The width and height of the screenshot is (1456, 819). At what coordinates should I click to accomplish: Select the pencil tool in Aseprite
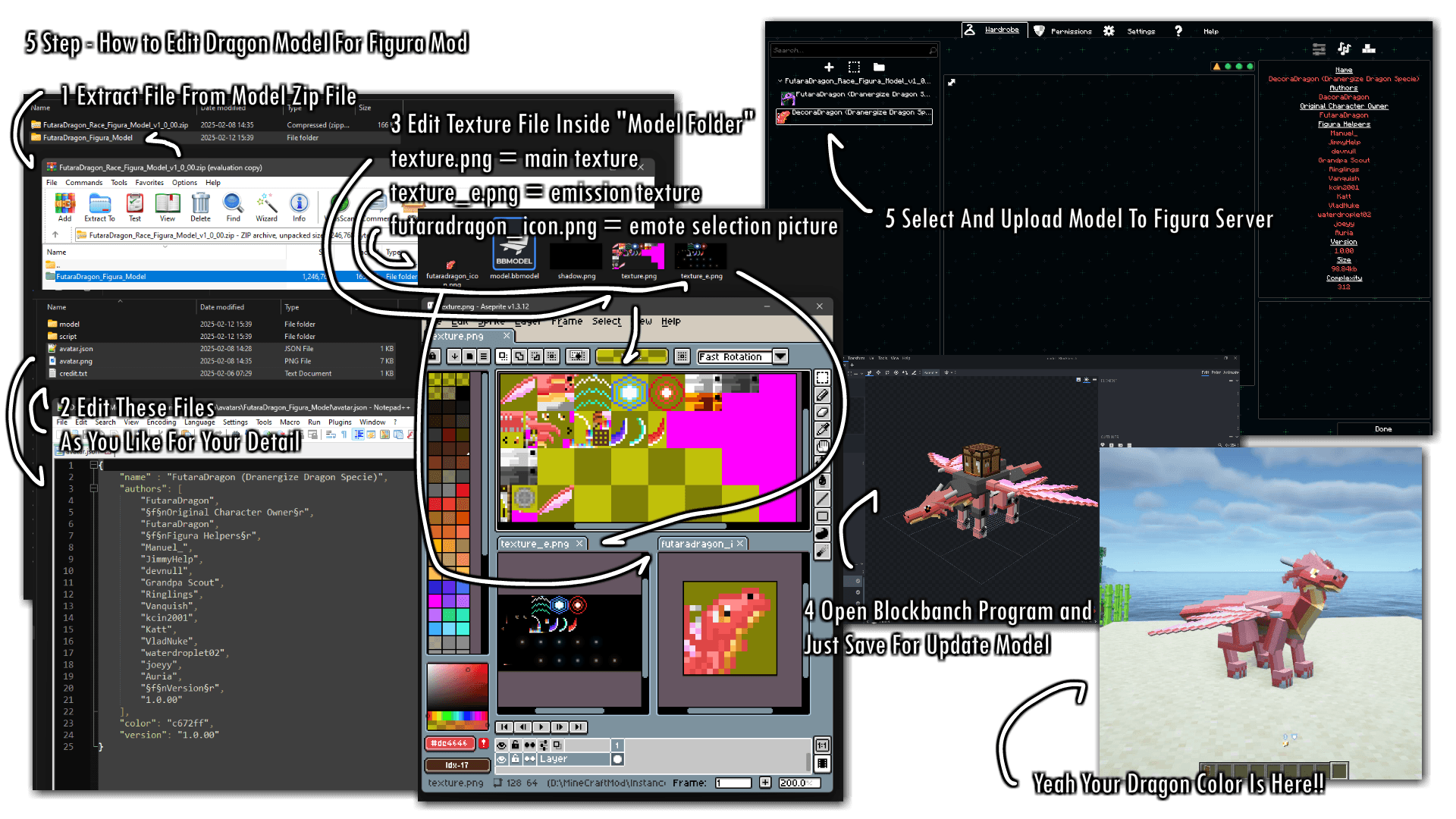point(822,395)
